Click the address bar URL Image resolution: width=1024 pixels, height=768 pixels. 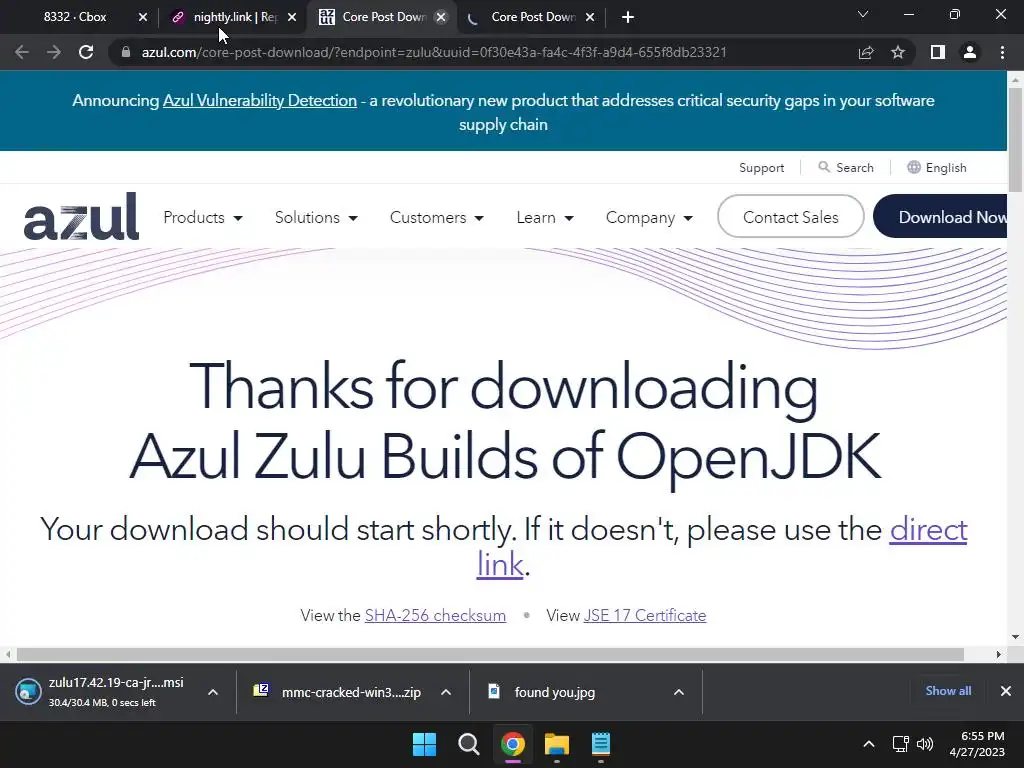point(434,52)
